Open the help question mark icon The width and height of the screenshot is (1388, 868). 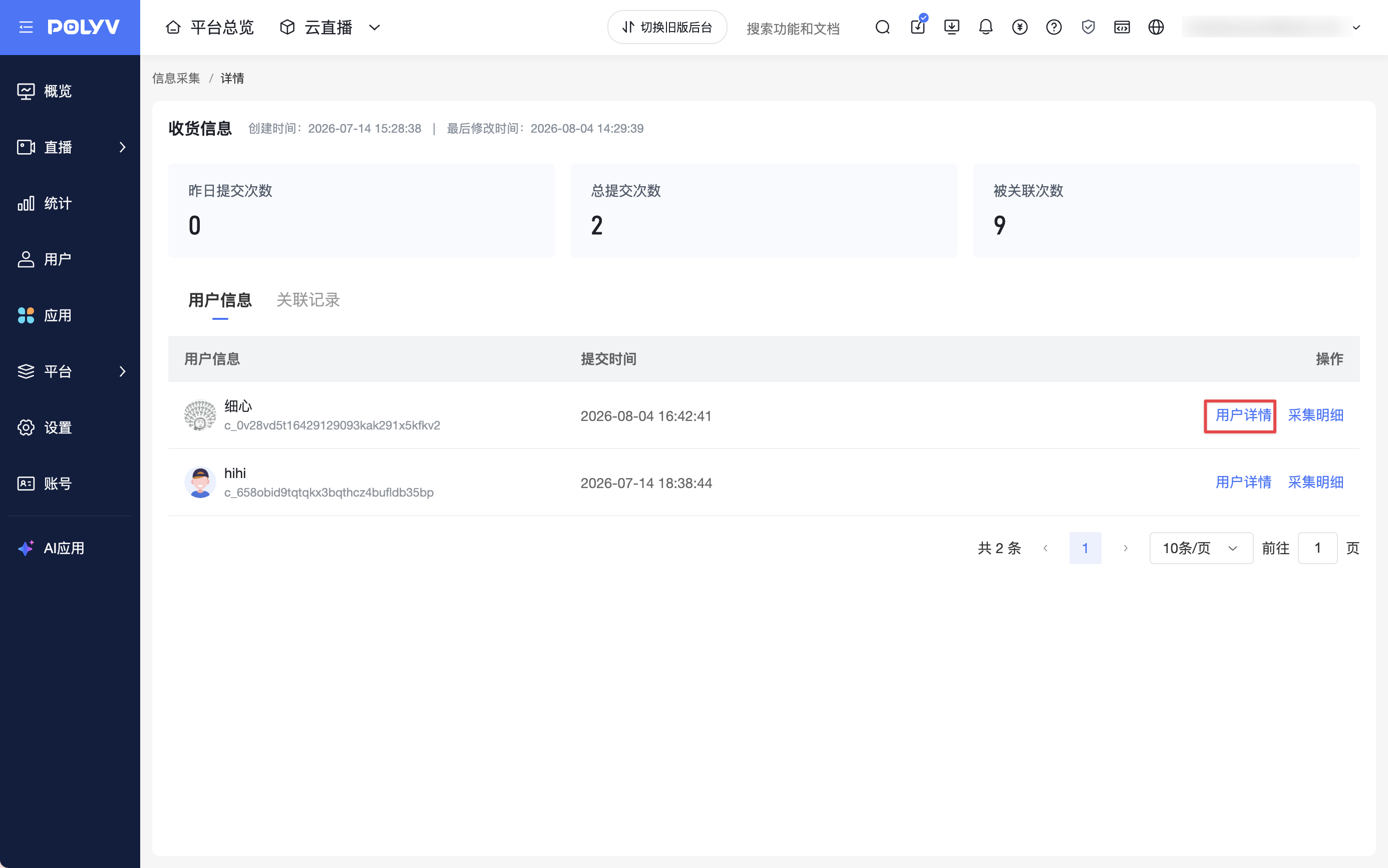pyautogui.click(x=1054, y=27)
